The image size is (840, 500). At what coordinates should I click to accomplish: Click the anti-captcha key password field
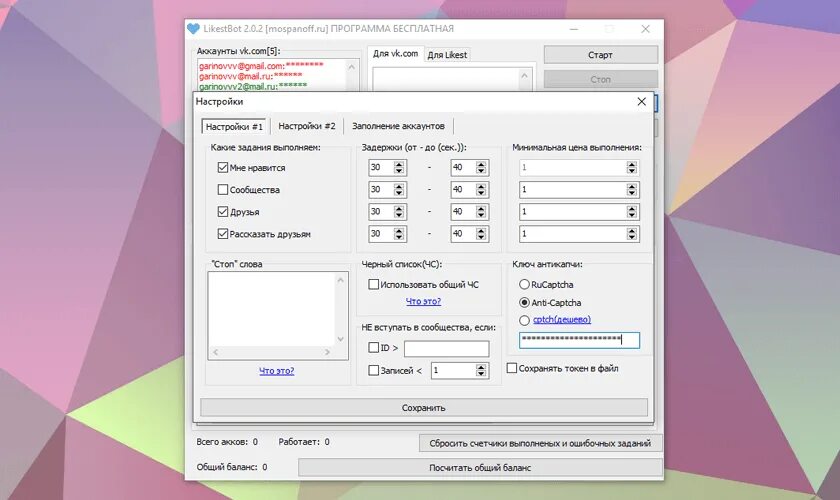[x=579, y=340]
